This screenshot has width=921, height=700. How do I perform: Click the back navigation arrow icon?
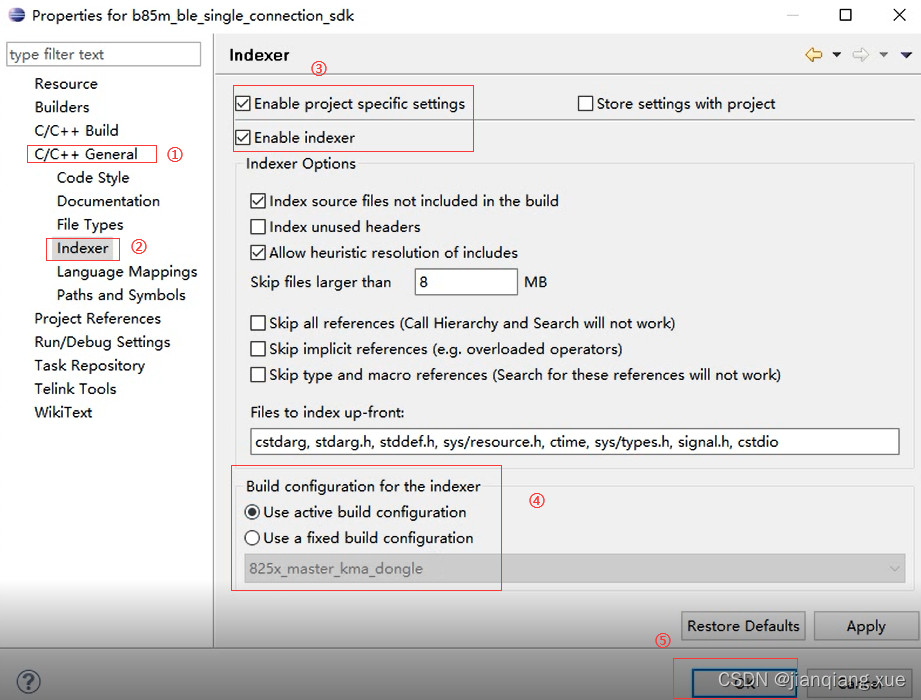click(x=814, y=55)
